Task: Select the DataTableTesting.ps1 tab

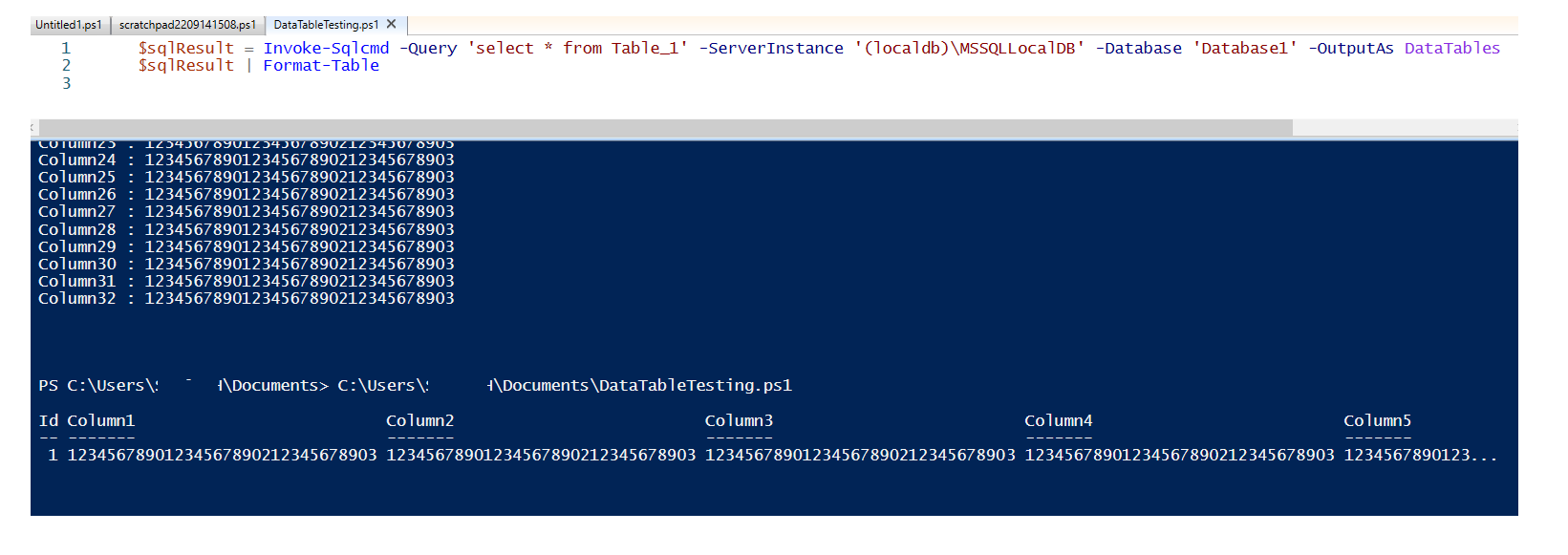Action: [326, 25]
